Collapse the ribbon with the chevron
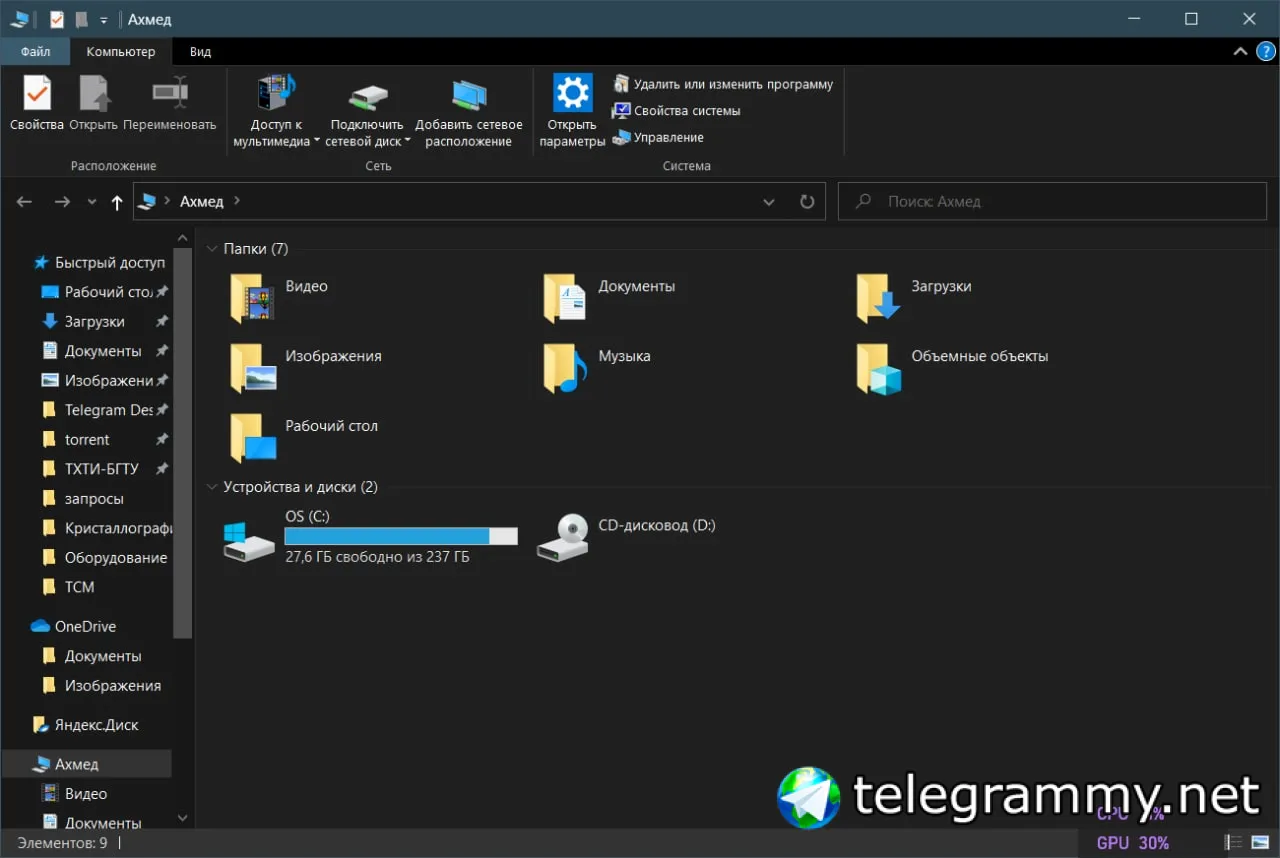This screenshot has width=1280, height=858. (x=1240, y=52)
